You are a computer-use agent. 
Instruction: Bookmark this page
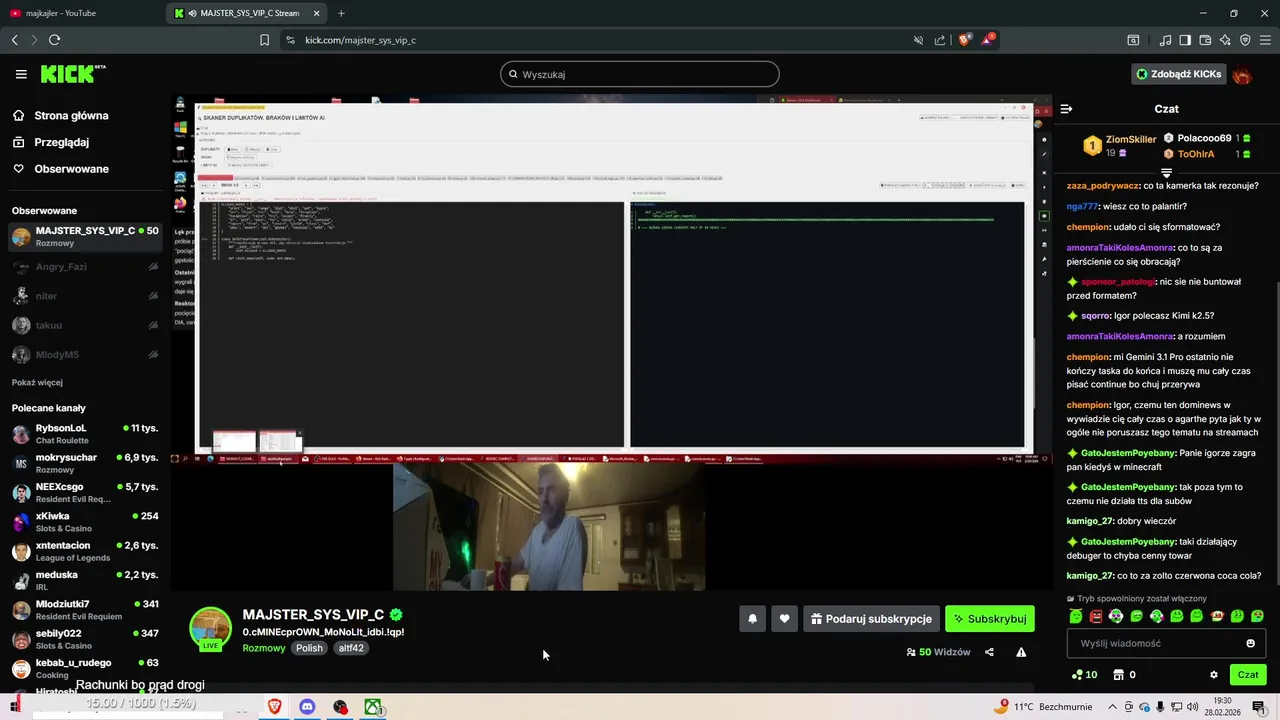coord(264,40)
